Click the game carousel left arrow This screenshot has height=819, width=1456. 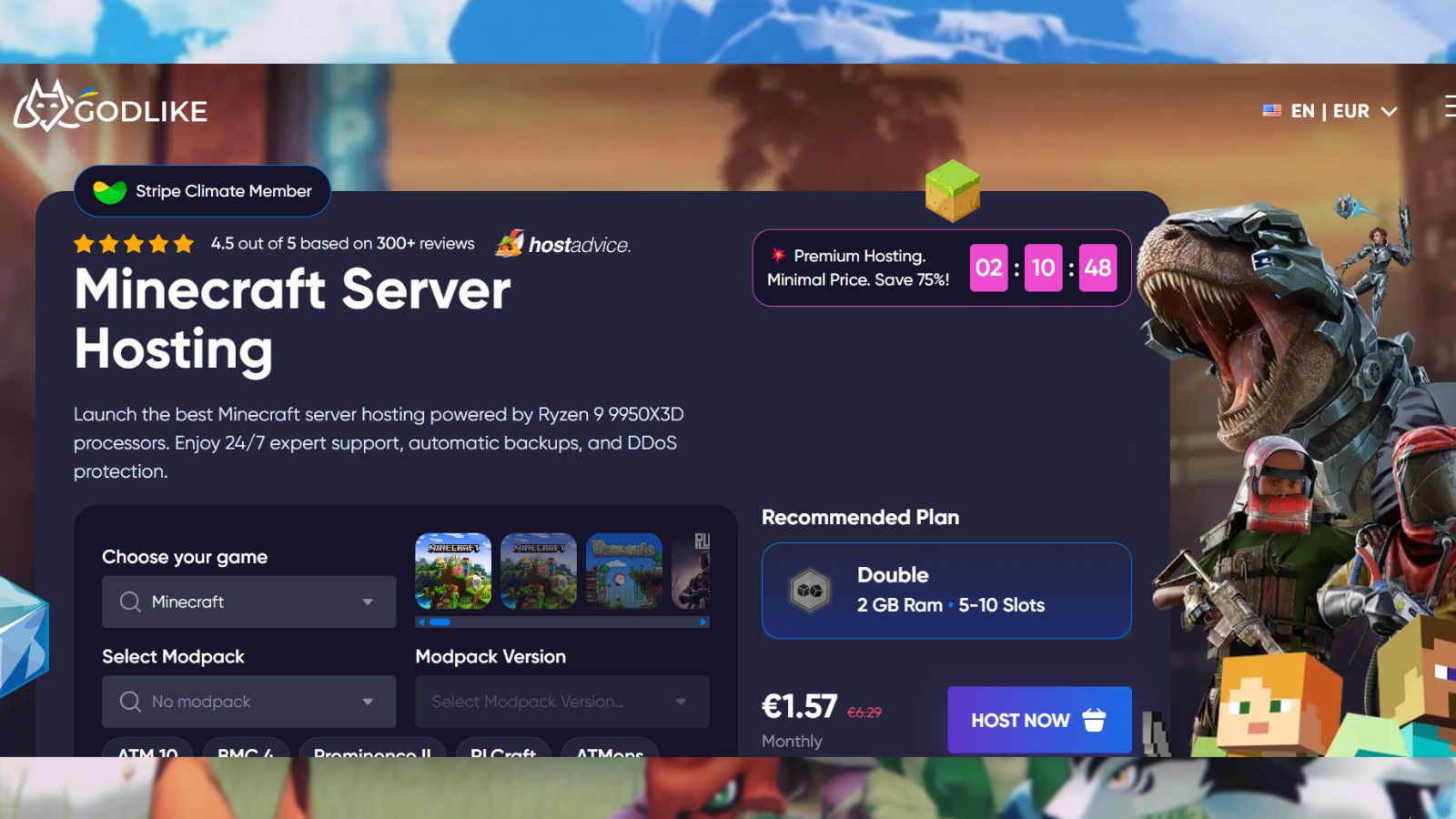(421, 622)
